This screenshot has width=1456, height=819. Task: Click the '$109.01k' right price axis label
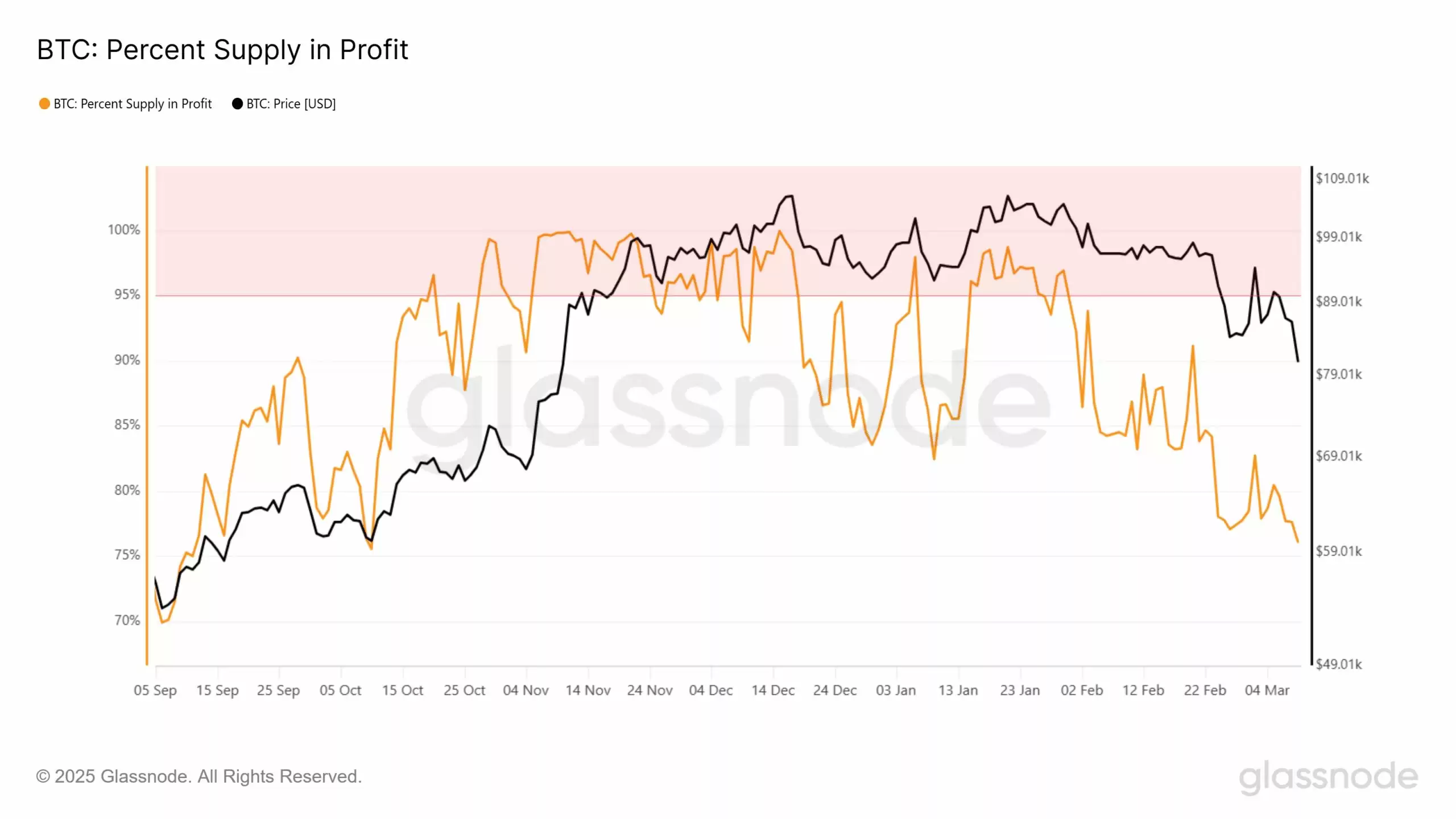1342,179
